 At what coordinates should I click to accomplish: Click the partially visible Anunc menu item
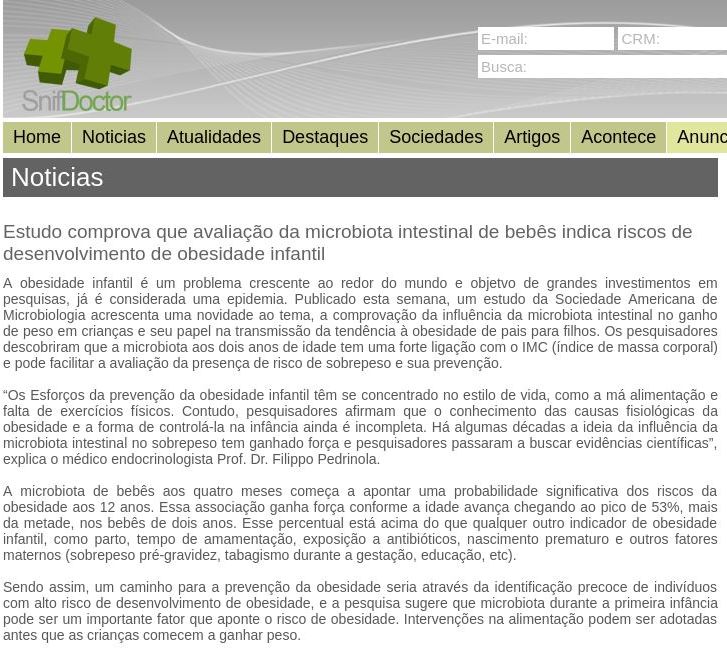(x=700, y=137)
